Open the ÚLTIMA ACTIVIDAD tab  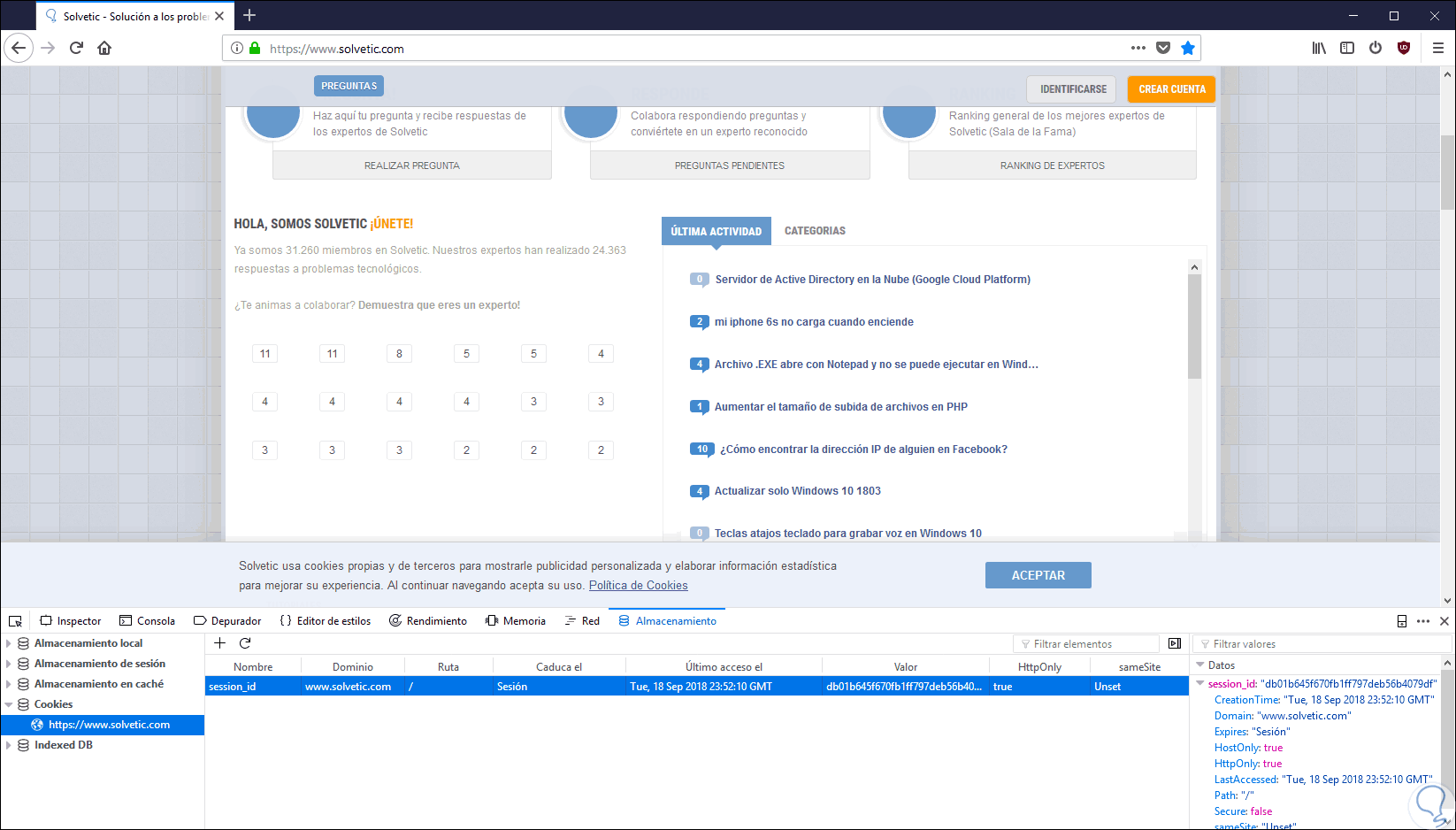tap(717, 231)
